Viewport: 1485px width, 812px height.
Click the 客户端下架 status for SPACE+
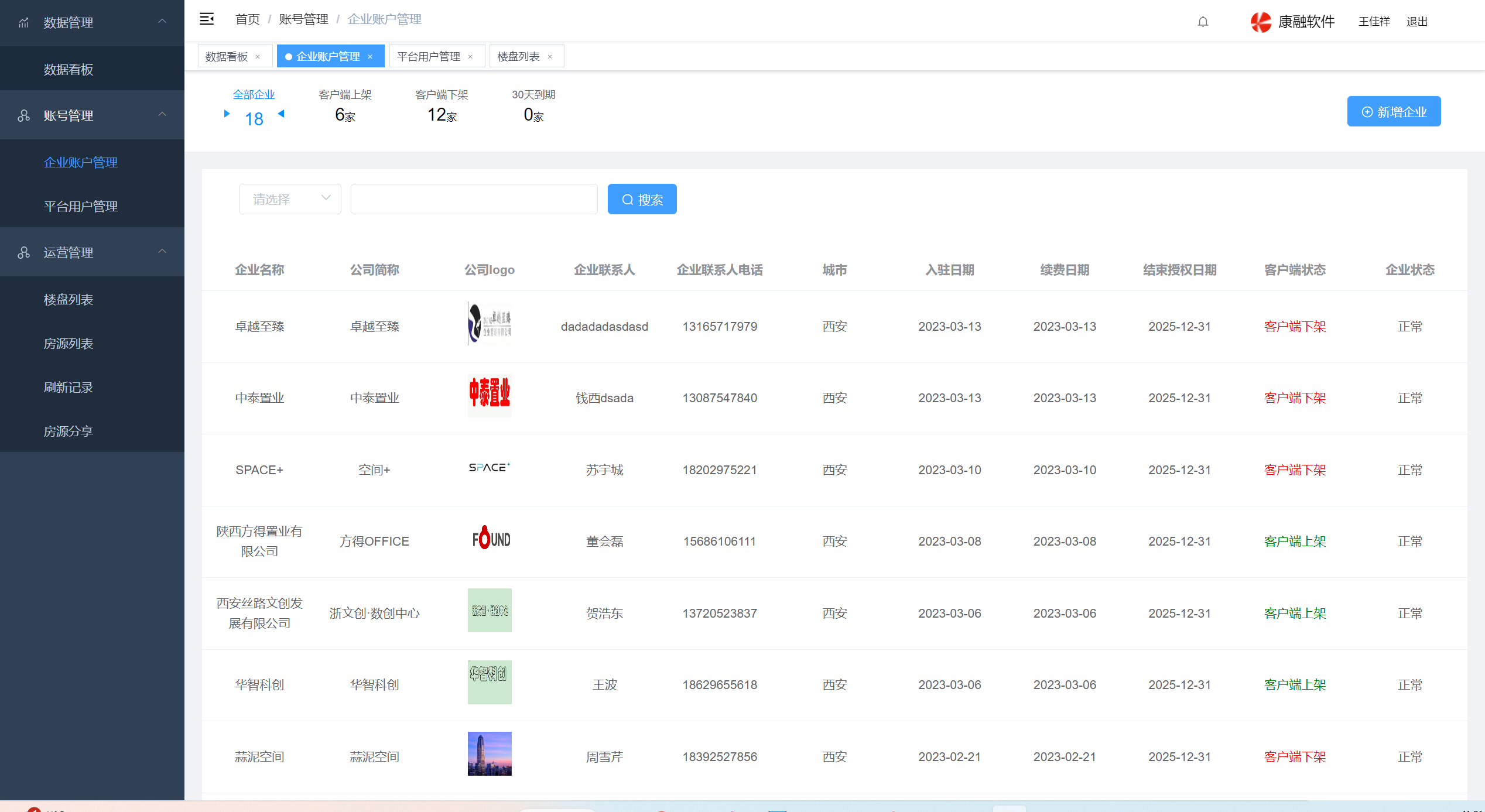[x=1295, y=470]
